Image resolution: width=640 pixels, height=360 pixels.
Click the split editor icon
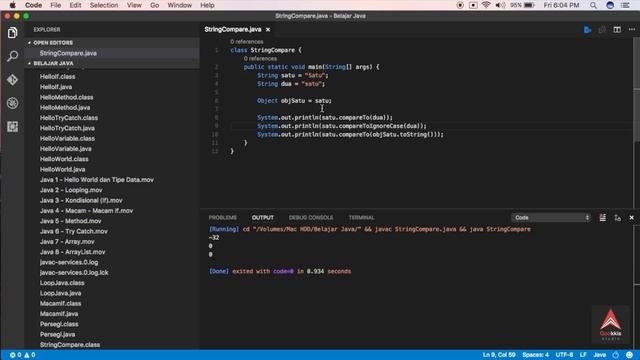(617, 30)
